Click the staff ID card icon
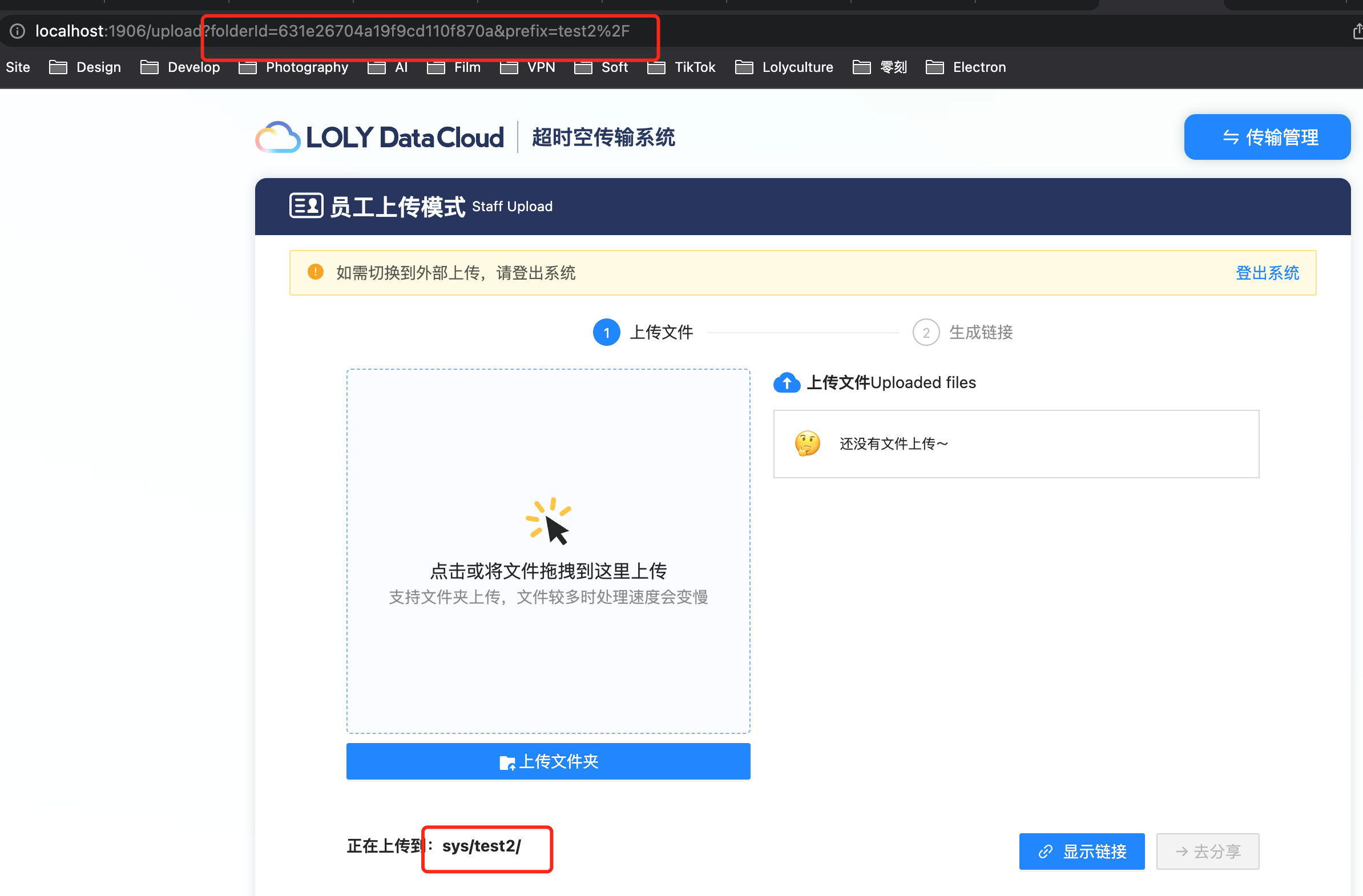1363x896 pixels. (x=306, y=205)
